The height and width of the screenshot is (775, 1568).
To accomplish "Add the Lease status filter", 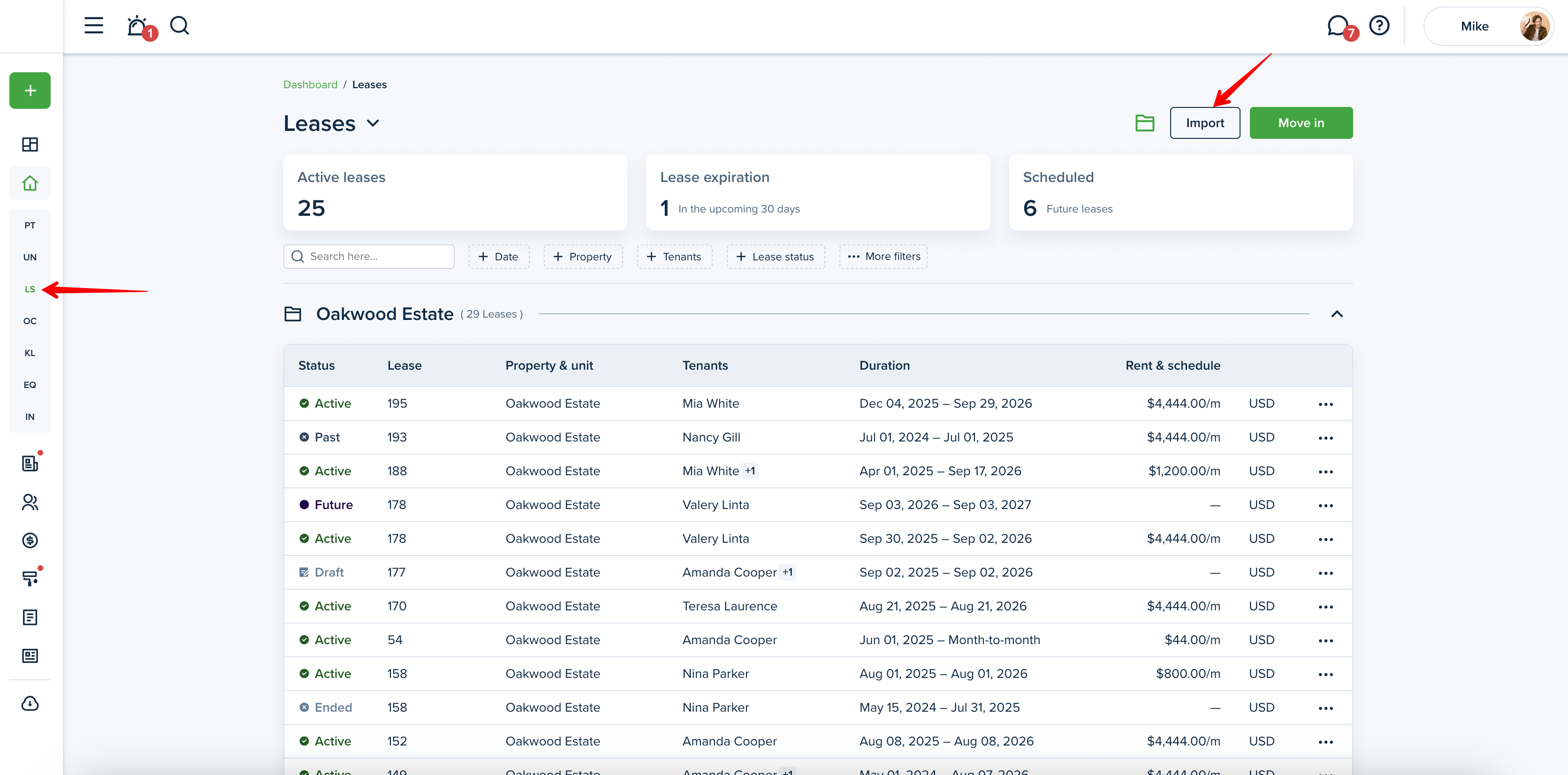I will [x=775, y=257].
